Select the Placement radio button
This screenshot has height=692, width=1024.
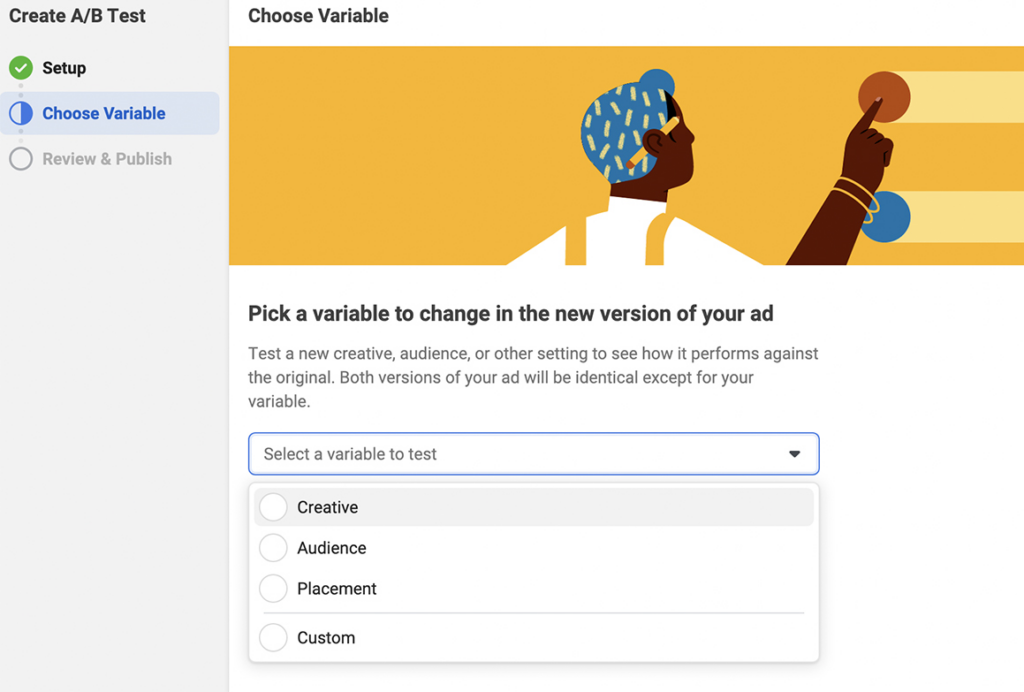pos(272,588)
